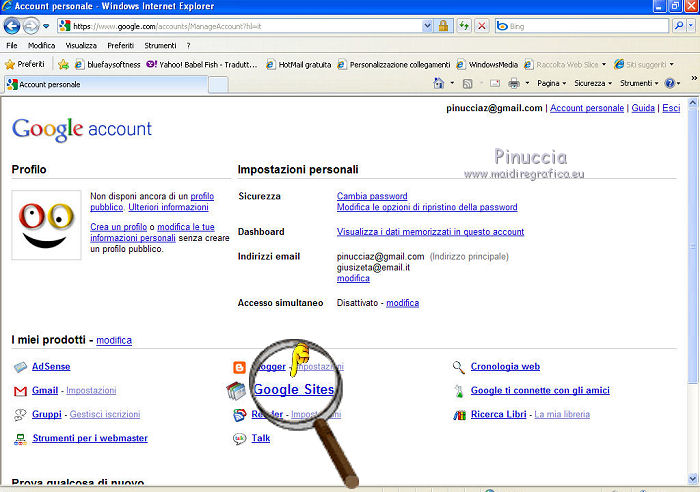Viewport: 700px width, 492px height.
Task: Click the Talk chat bubble icon
Action: tap(239, 439)
